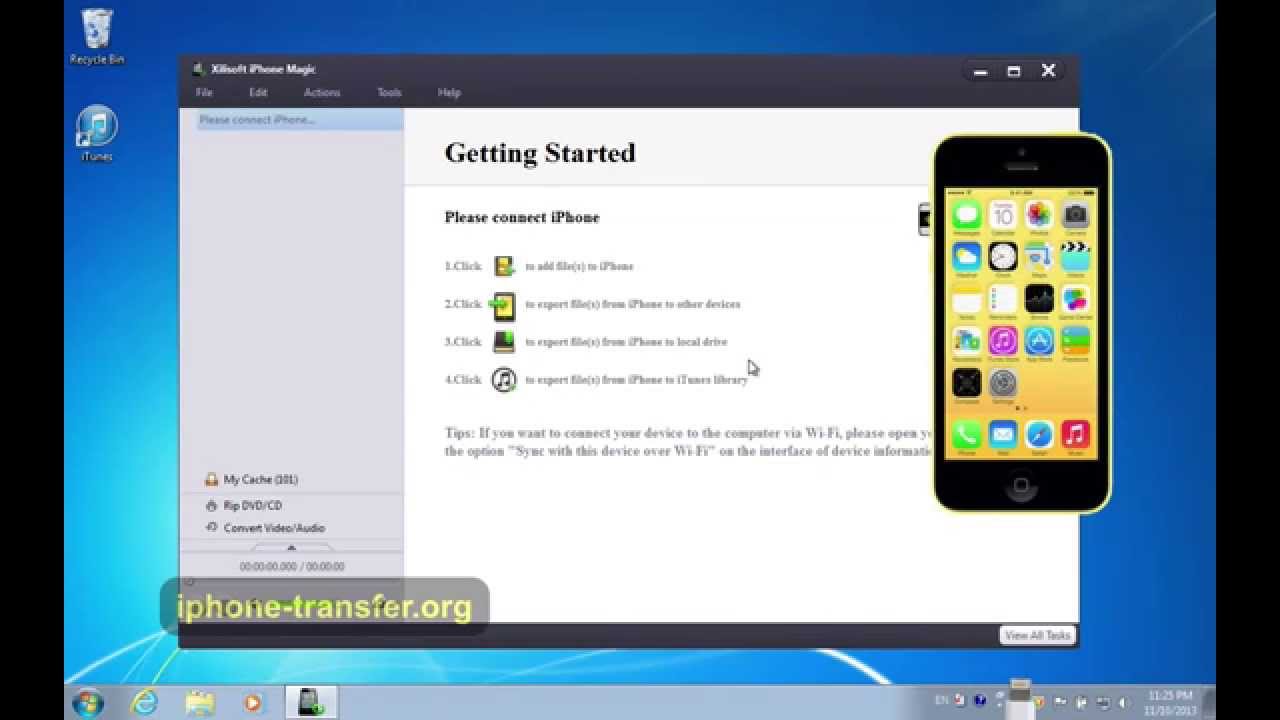This screenshot has height=720, width=1280.
Task: Click the 'Please connect iPhone' heading in the main panel
Action: click(x=522, y=217)
